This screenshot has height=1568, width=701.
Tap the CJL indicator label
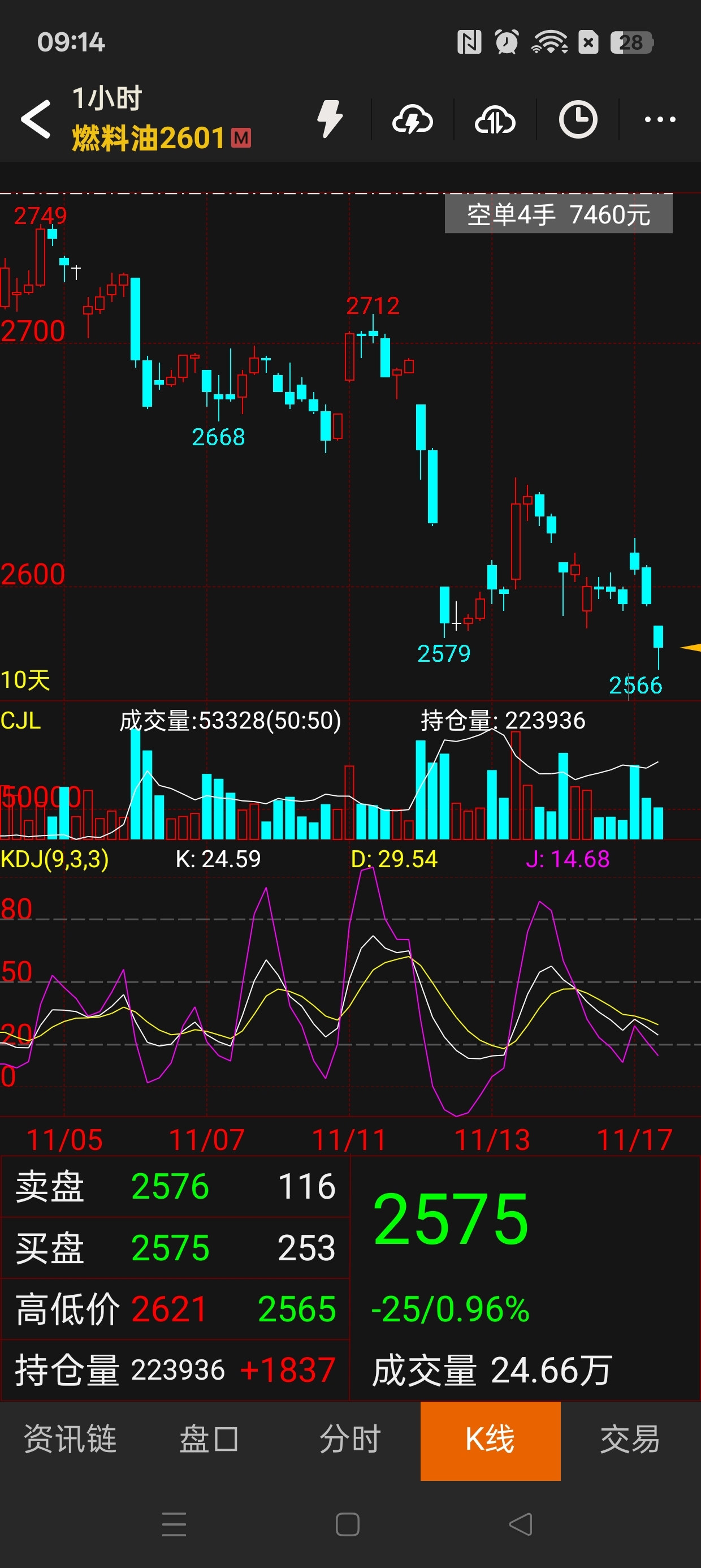(x=21, y=721)
